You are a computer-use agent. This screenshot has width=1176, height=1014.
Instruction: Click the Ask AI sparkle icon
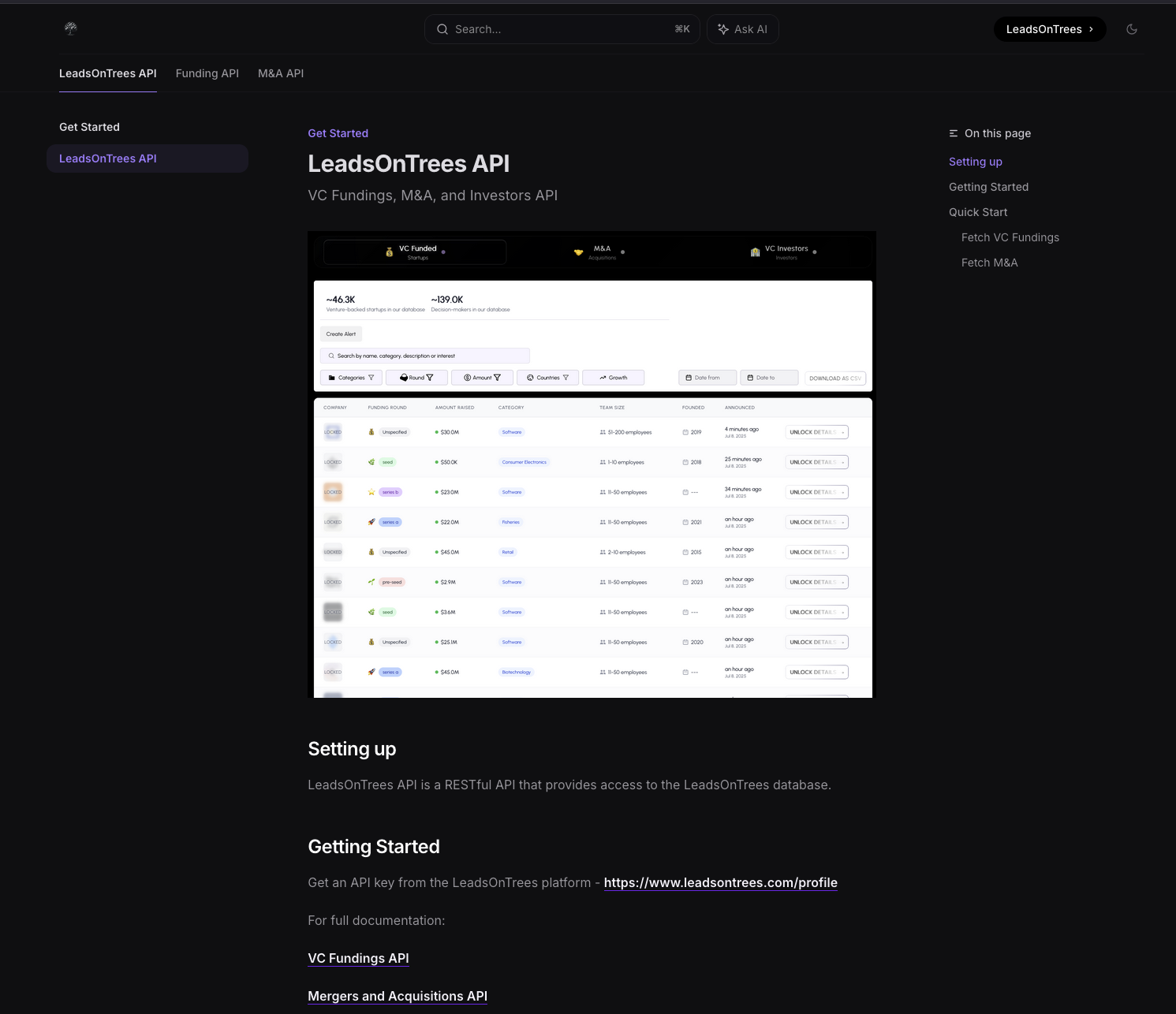click(x=723, y=29)
